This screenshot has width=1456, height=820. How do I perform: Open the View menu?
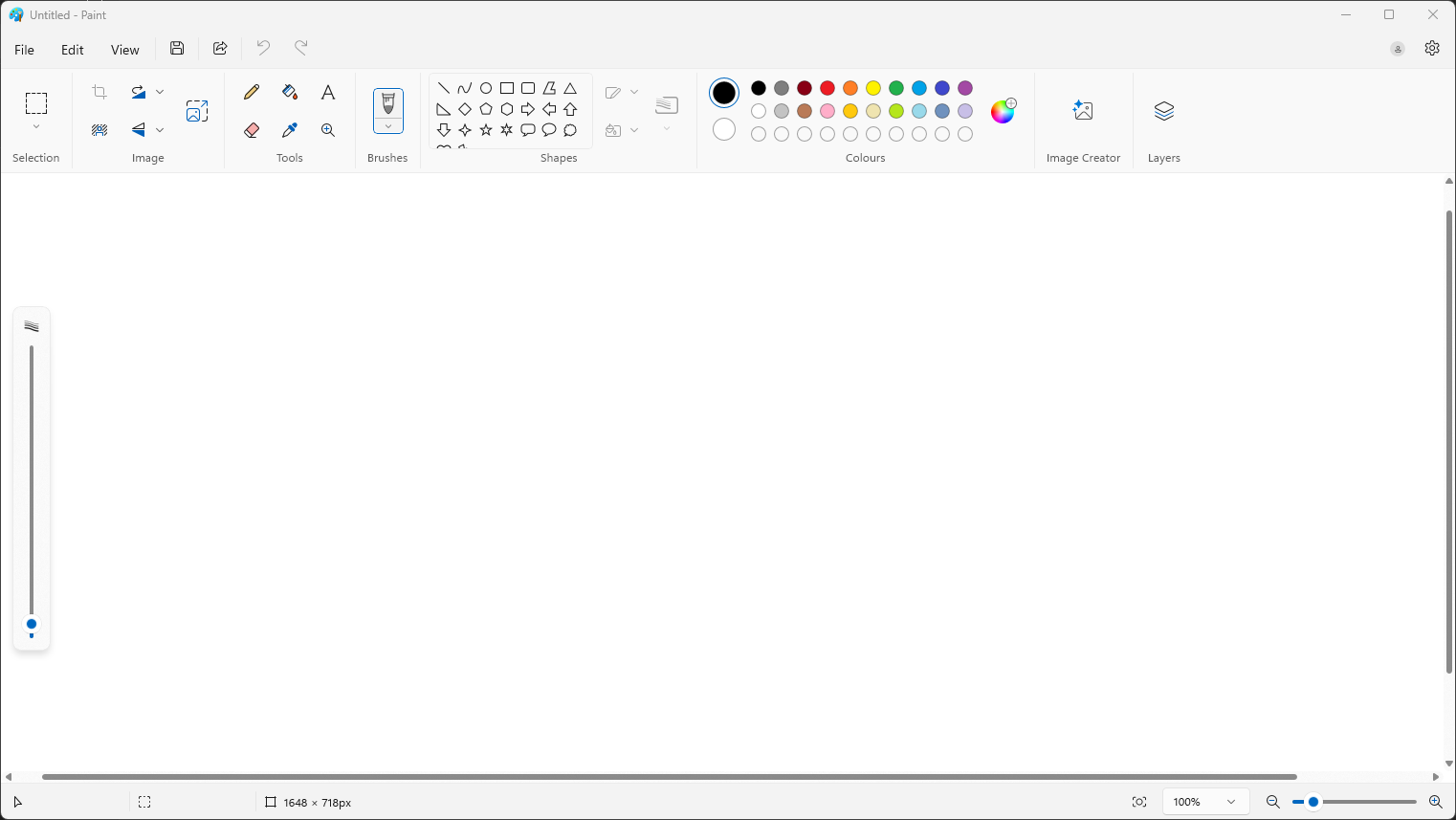(124, 50)
